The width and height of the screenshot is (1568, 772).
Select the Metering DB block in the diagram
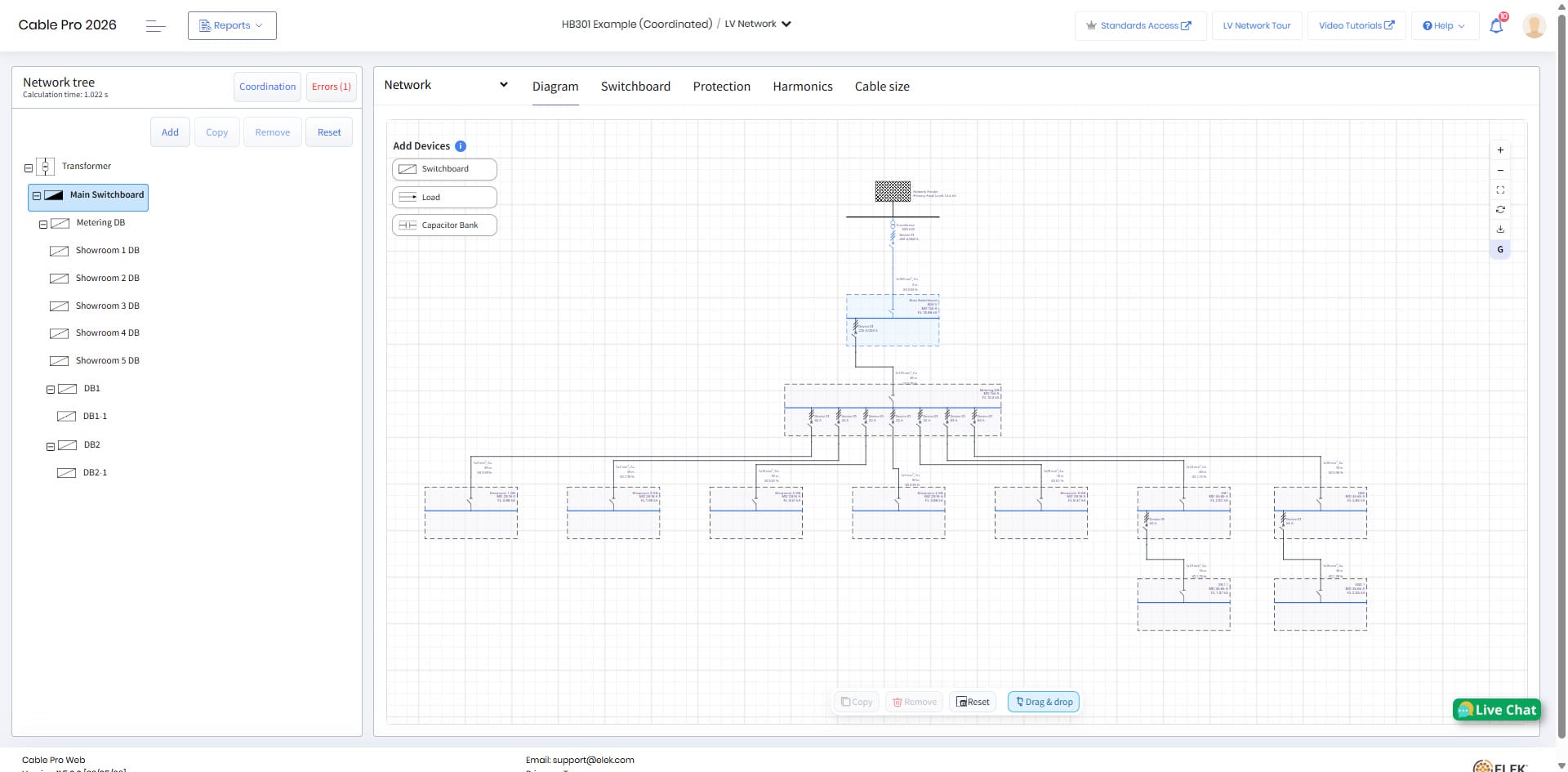pyautogui.click(x=893, y=410)
